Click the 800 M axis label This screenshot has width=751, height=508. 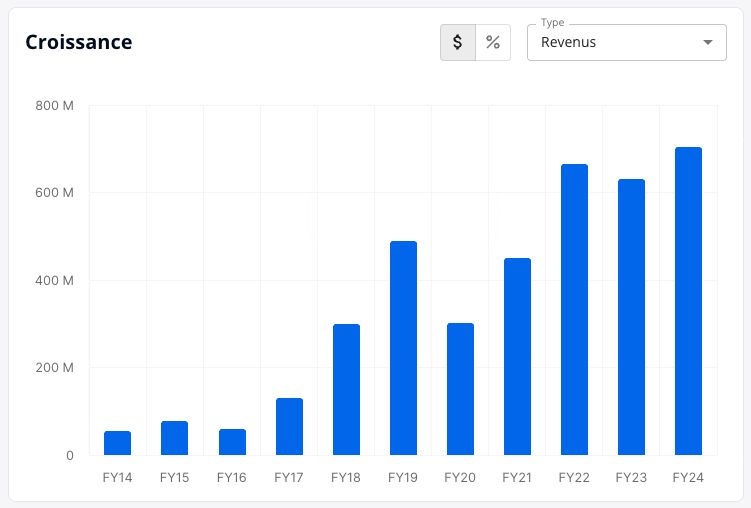[x=54, y=105]
